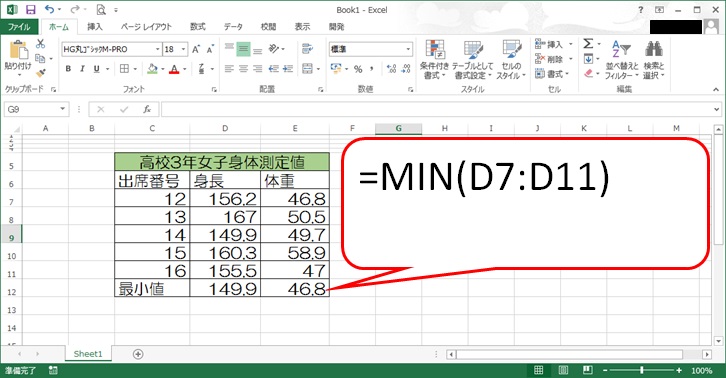Increase the indent level

[x=288, y=69]
